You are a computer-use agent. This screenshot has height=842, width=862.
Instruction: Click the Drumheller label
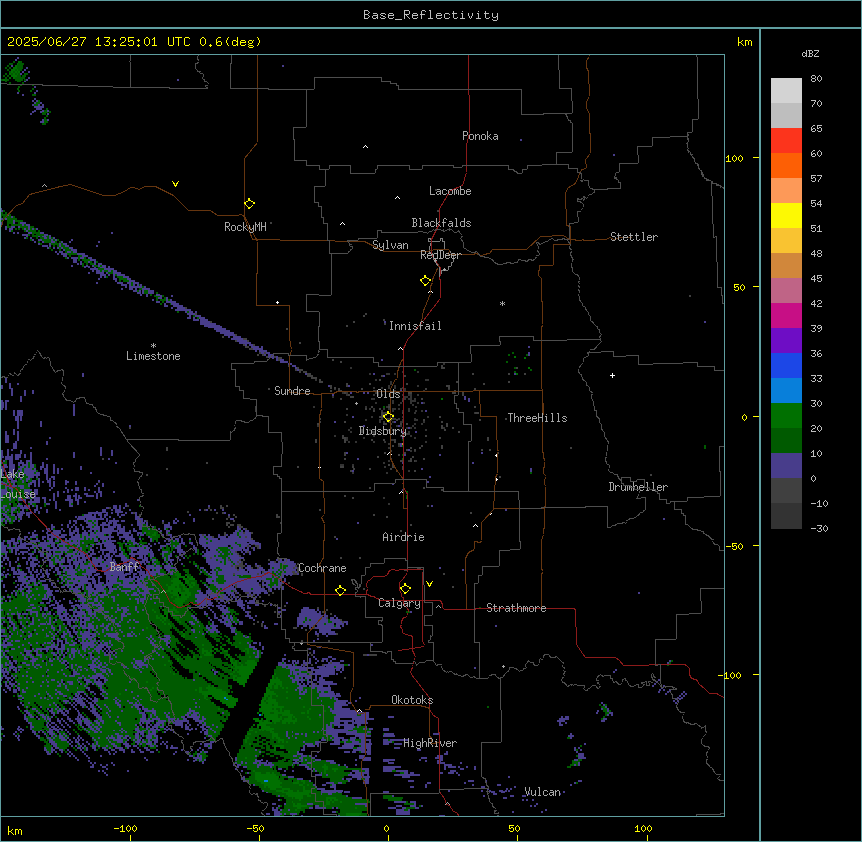click(x=638, y=487)
